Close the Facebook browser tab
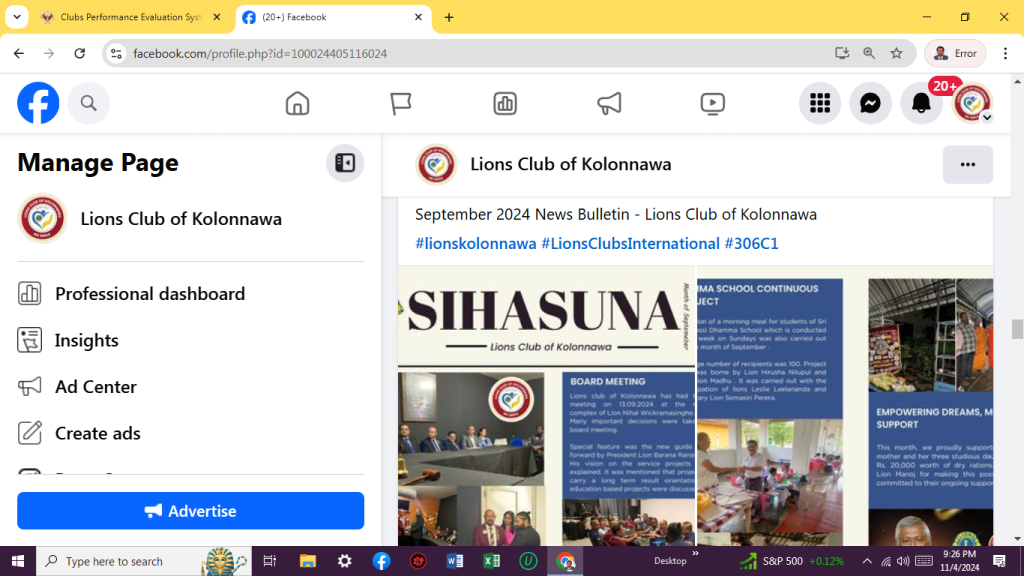The image size is (1024, 576). [418, 17]
